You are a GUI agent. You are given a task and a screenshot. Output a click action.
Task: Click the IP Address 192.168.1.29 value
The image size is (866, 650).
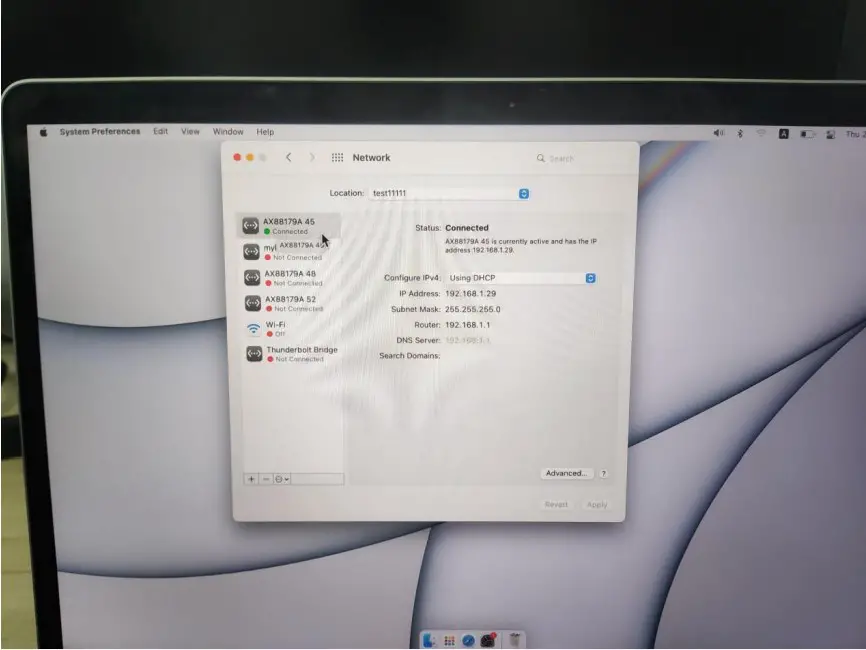(471, 294)
